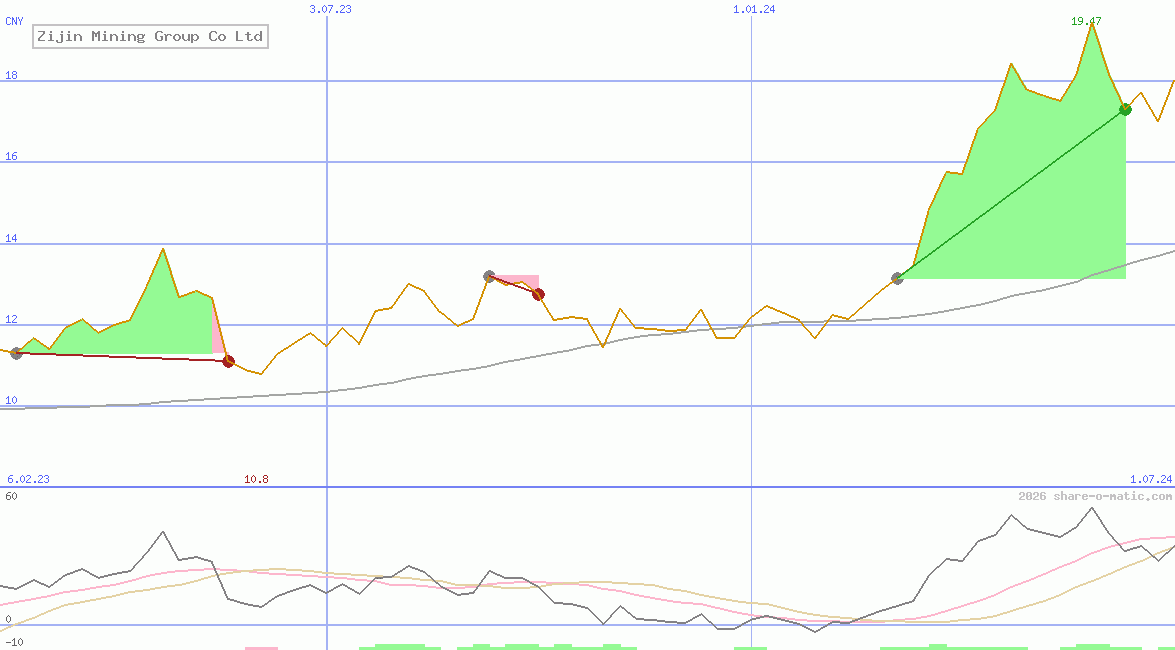Select gray entry dot at chart's left edge

pos(16,353)
